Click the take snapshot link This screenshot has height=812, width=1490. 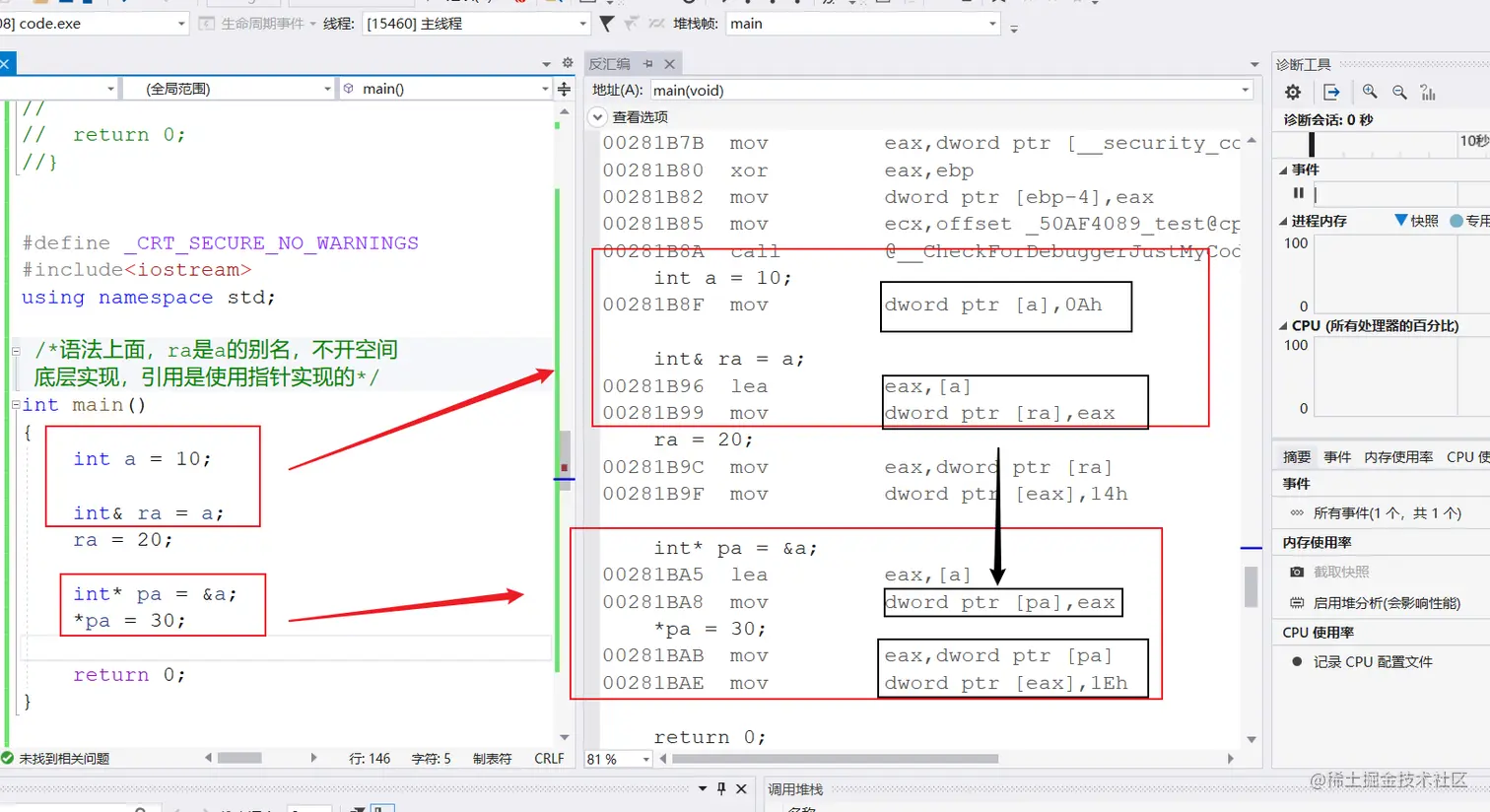pyautogui.click(x=1341, y=572)
